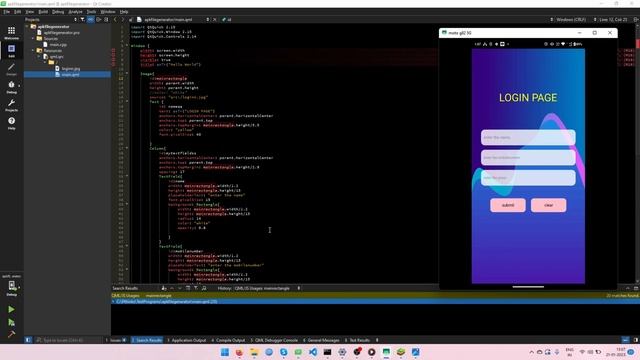
Task: Click the split panel icon in Projects header
Action: tap(98, 19)
